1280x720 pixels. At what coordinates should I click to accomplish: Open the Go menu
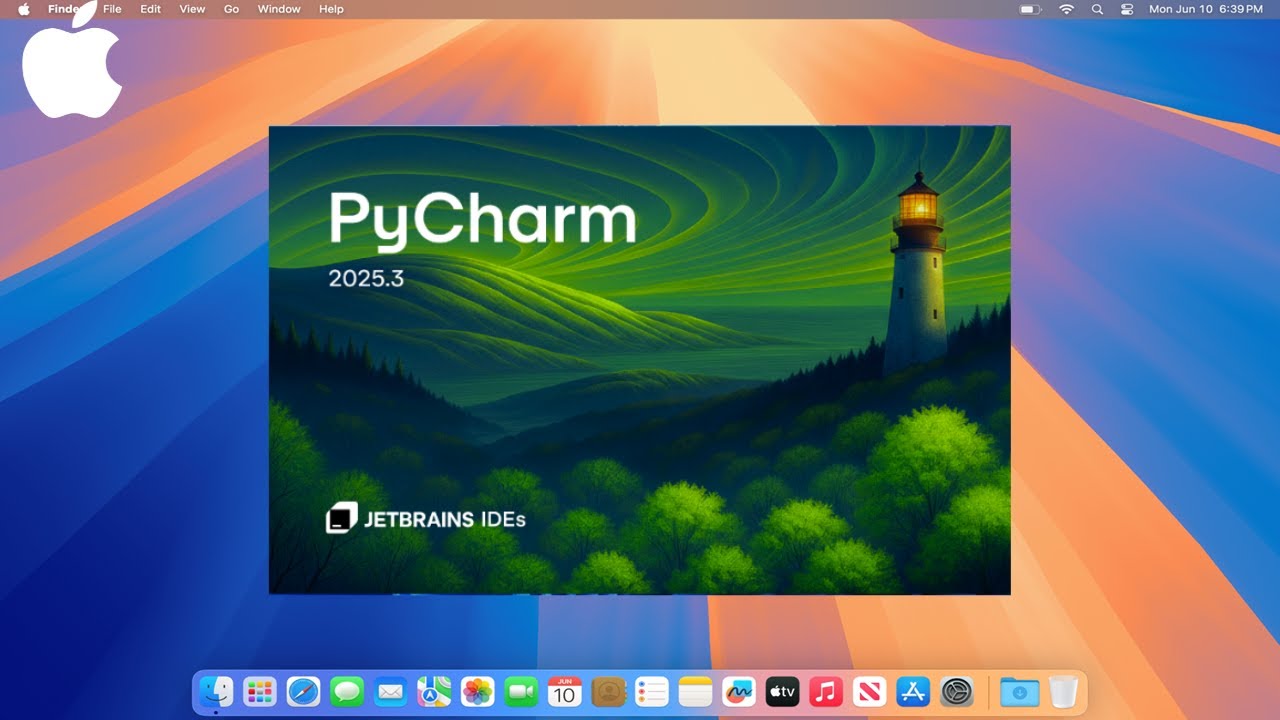pos(231,9)
